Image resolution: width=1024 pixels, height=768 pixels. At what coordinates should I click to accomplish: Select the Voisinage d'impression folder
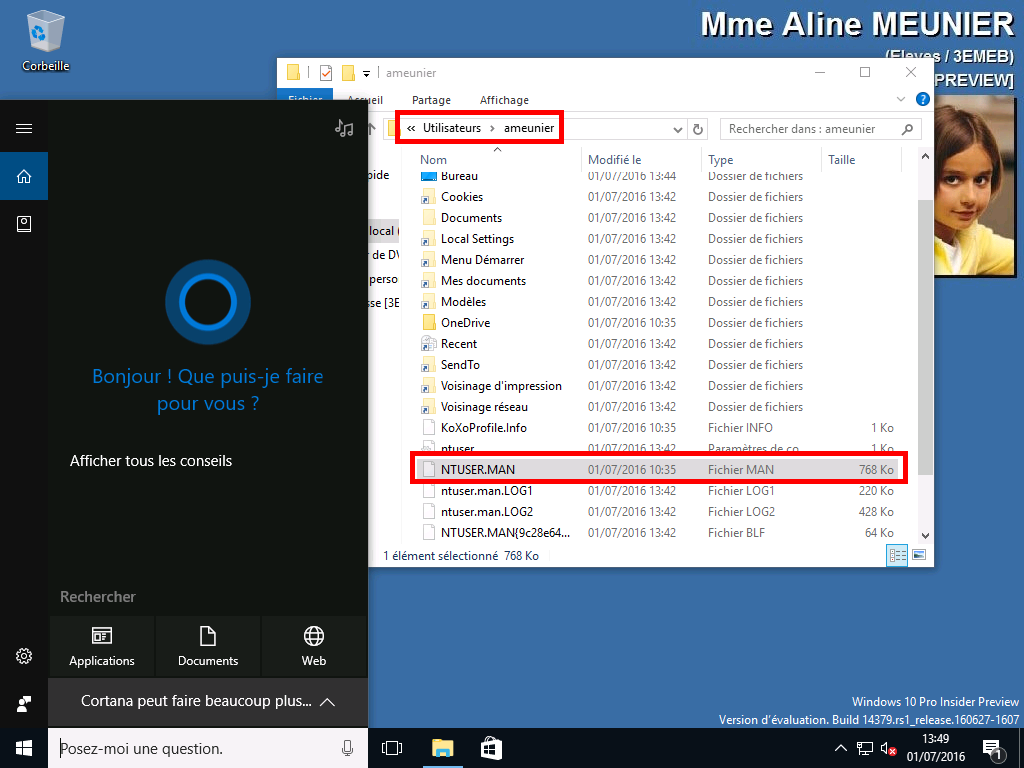[656, 385]
